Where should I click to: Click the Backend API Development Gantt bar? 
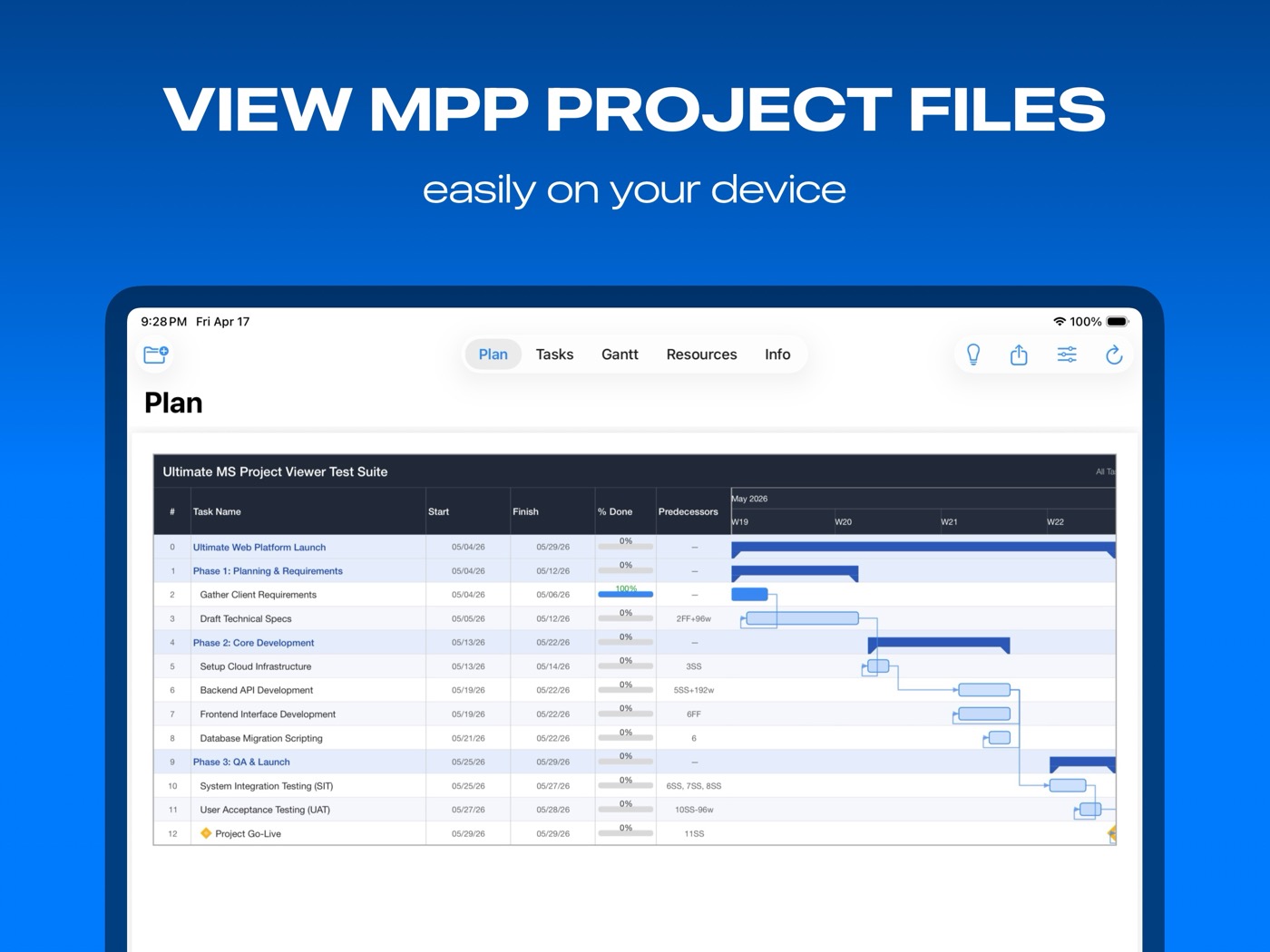984,690
